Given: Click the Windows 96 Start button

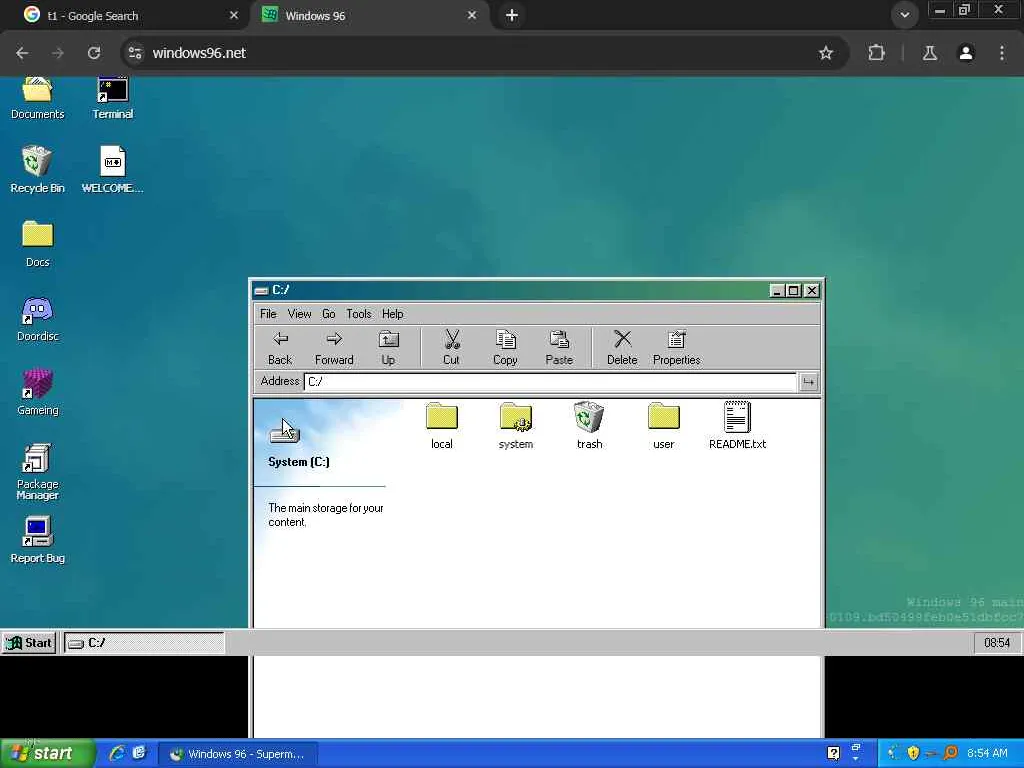Looking at the screenshot, I should point(29,643).
